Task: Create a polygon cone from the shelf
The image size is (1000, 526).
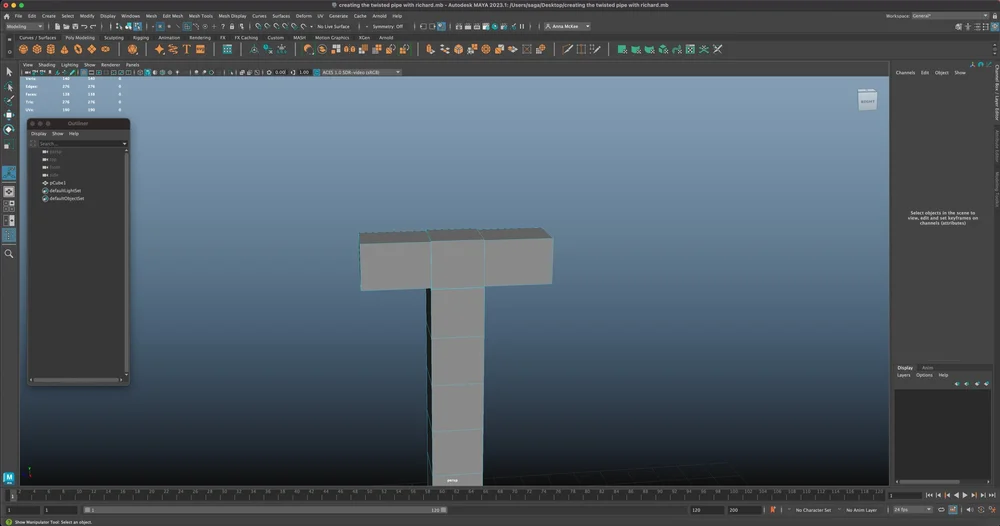Action: (64, 49)
